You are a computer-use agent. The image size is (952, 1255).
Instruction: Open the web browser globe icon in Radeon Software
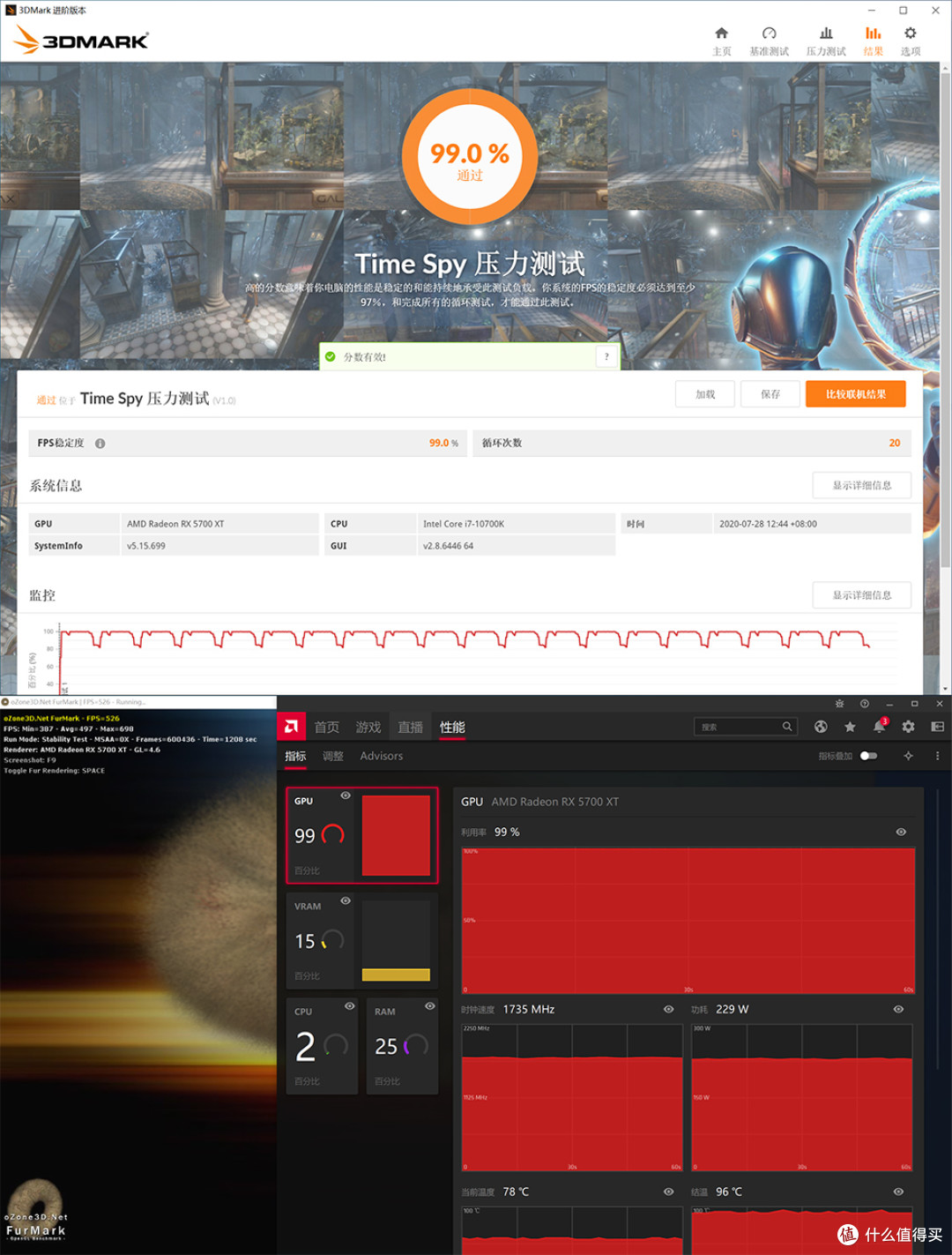click(x=821, y=727)
